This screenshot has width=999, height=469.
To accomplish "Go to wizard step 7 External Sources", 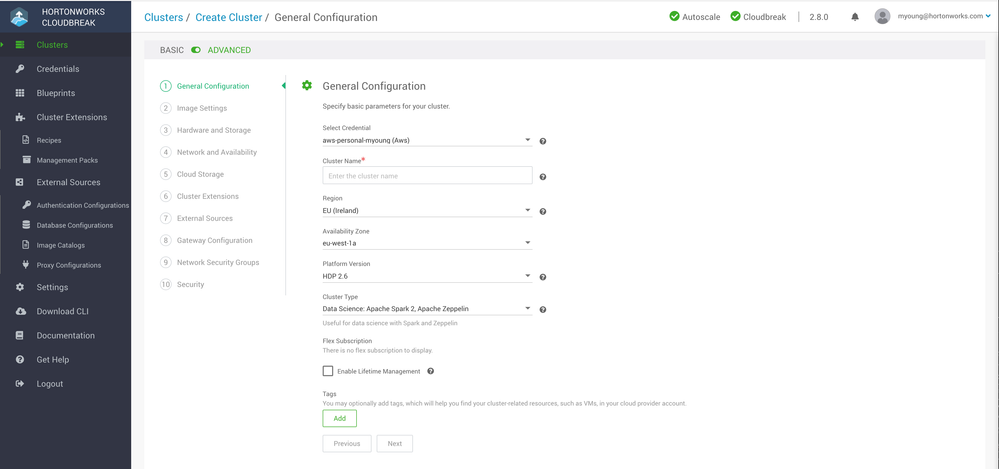I will coord(205,218).
